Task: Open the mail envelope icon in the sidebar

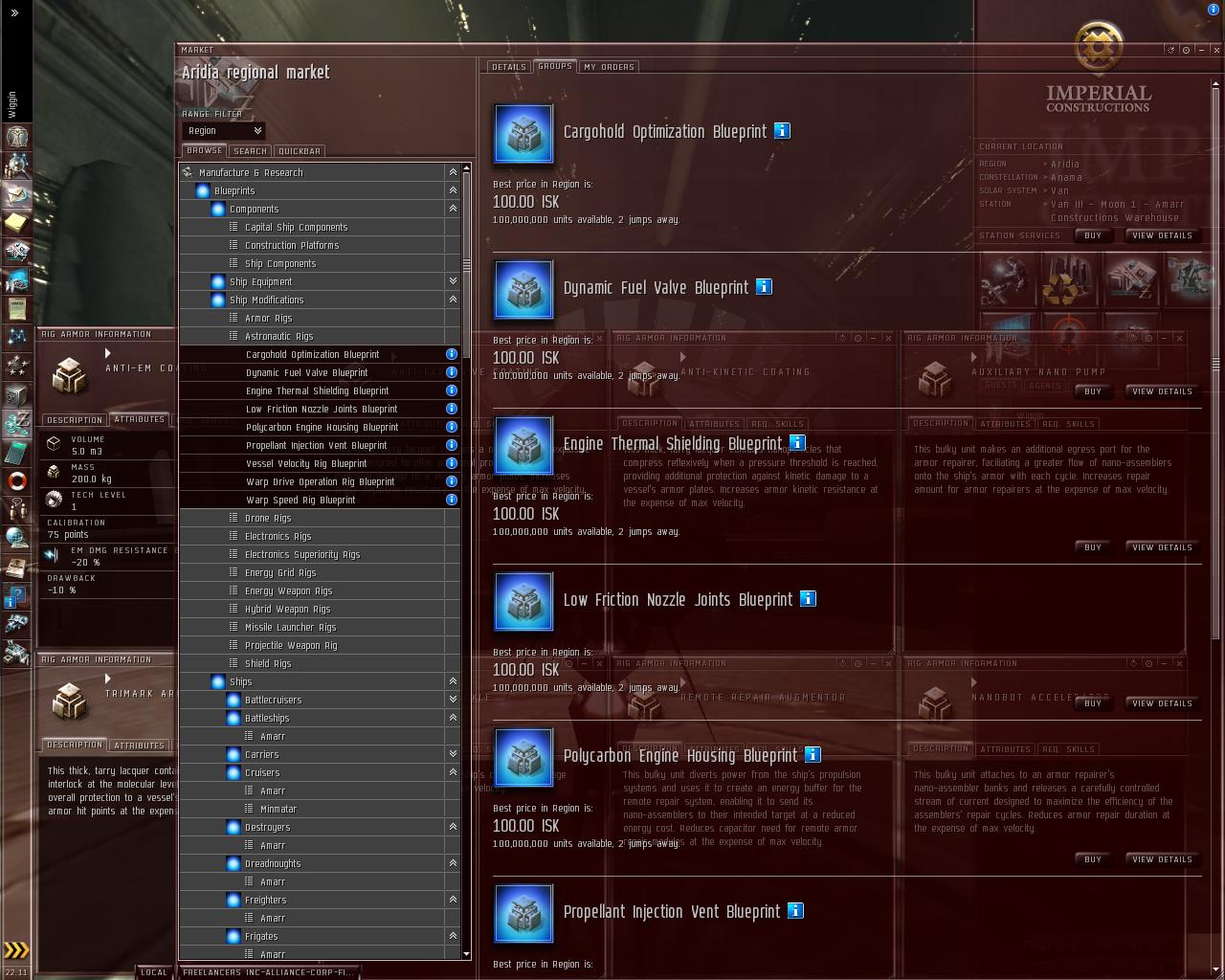Action: coord(17,193)
